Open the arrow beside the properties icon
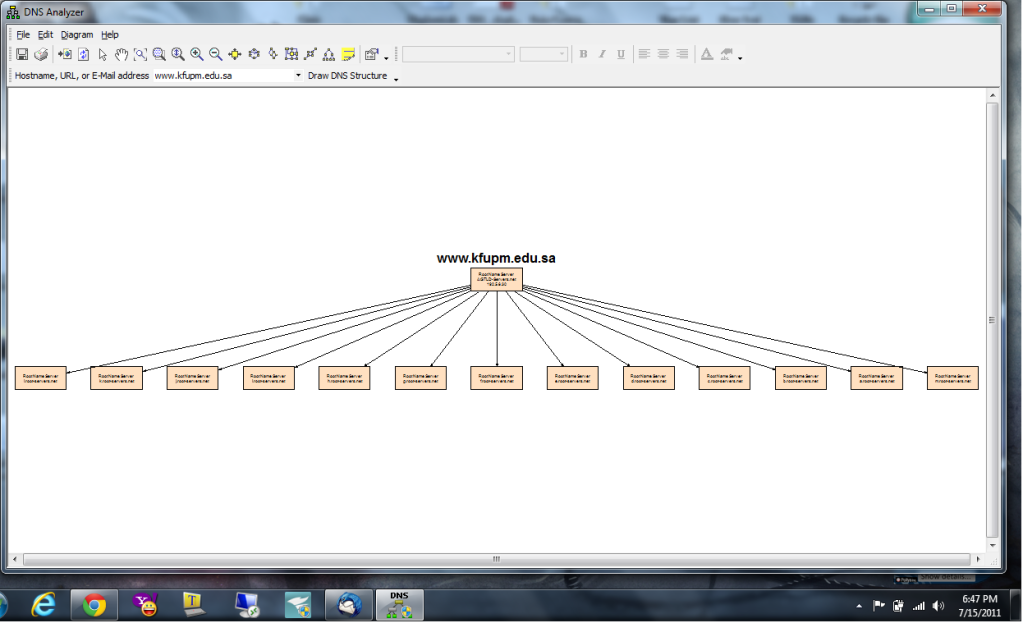Viewport: 1023px width, 623px height. pyautogui.click(x=386, y=57)
